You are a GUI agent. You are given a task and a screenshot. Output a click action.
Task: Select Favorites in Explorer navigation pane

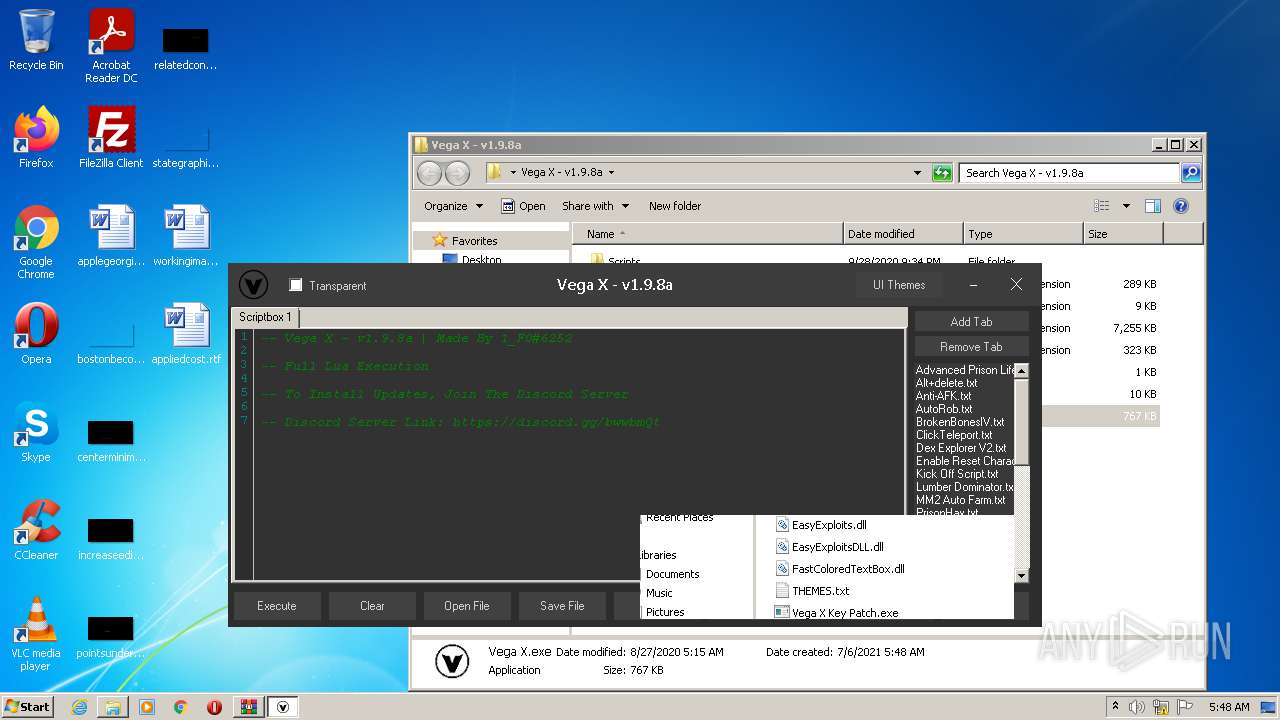click(474, 241)
